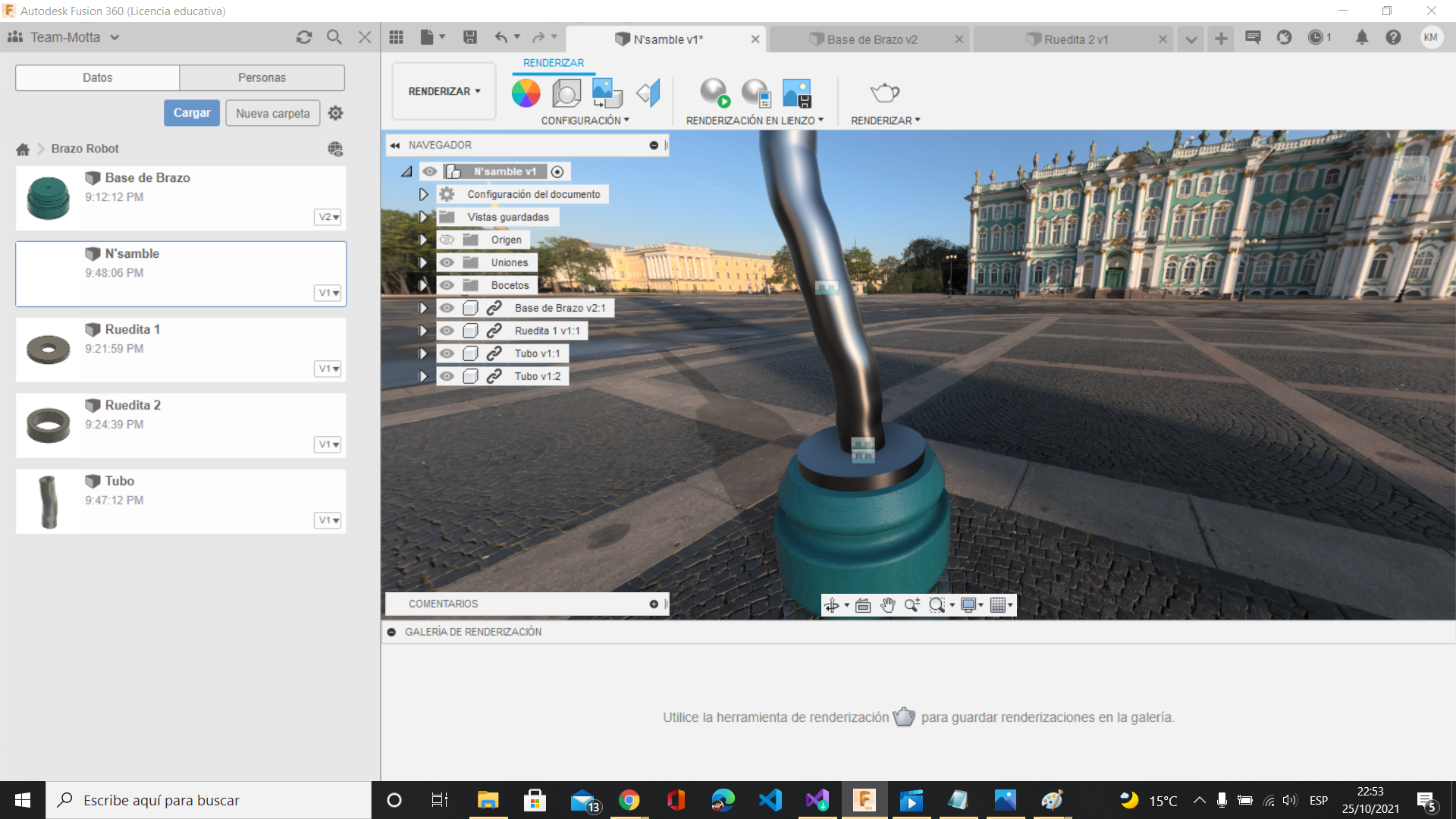Screen dimensions: 1456x819
Task: Click the Cargar upload button
Action: click(192, 113)
